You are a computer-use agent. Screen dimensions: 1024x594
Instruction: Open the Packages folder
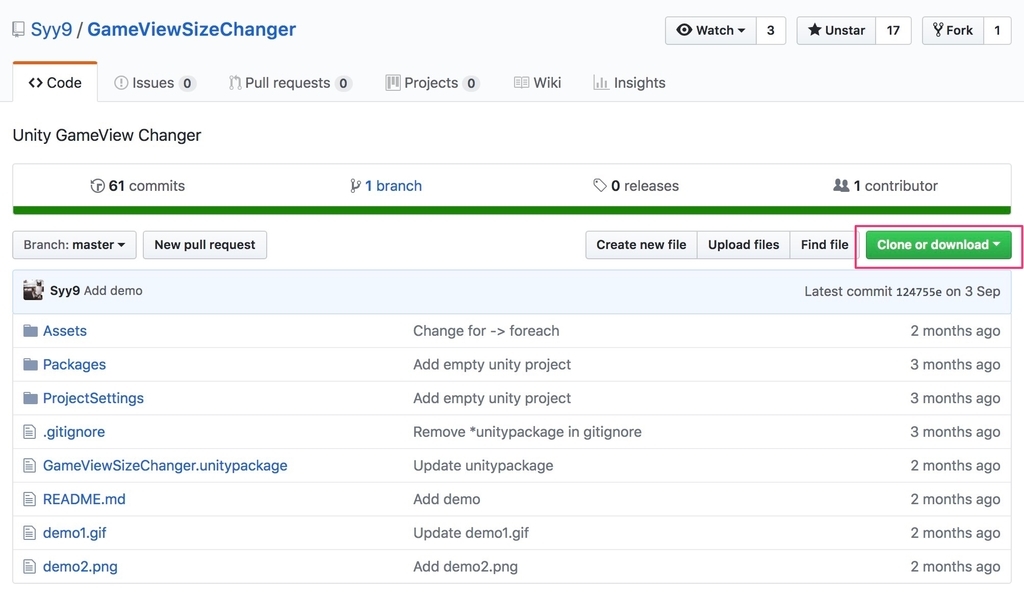(x=74, y=364)
